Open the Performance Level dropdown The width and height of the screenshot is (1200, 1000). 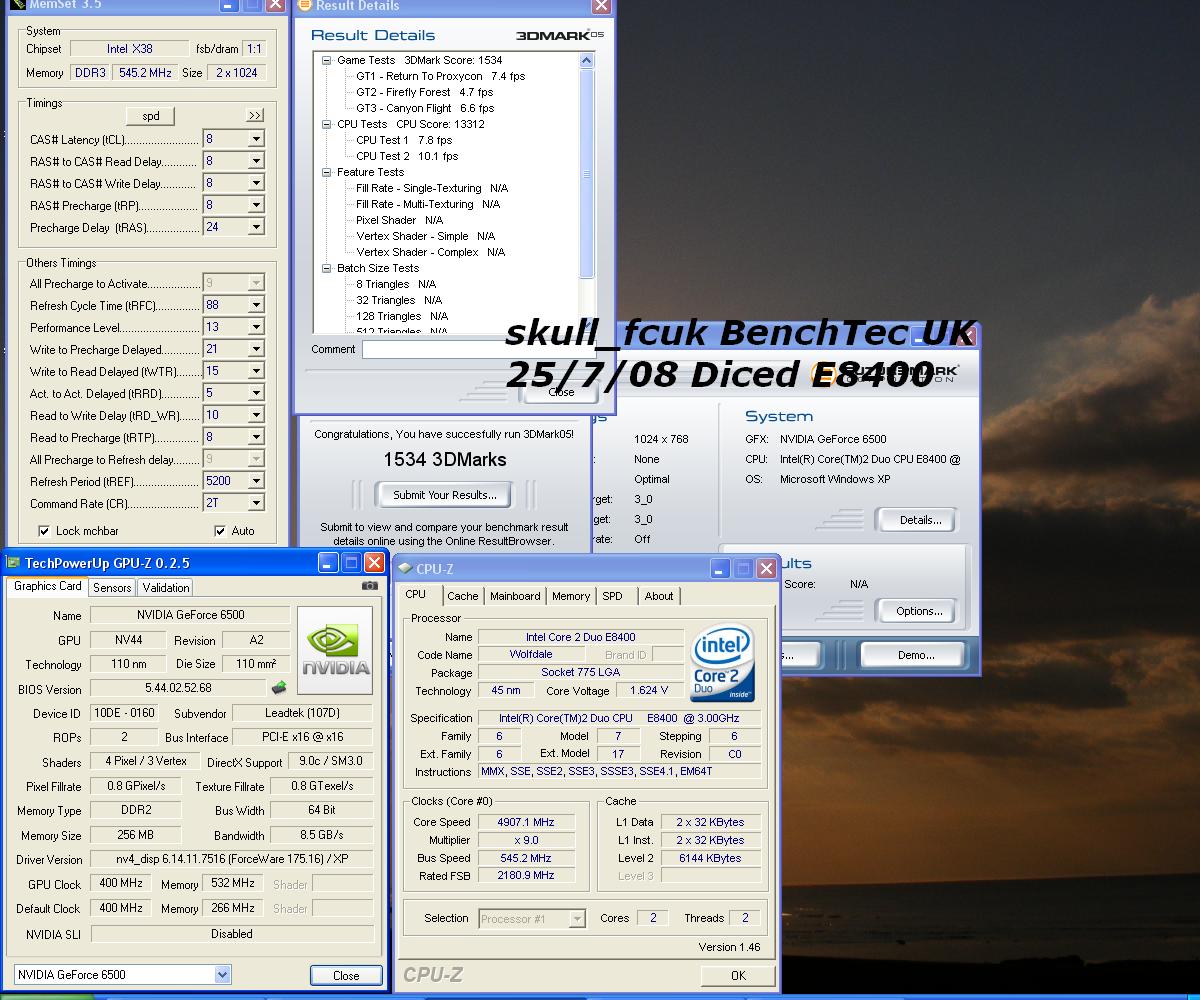coord(256,327)
